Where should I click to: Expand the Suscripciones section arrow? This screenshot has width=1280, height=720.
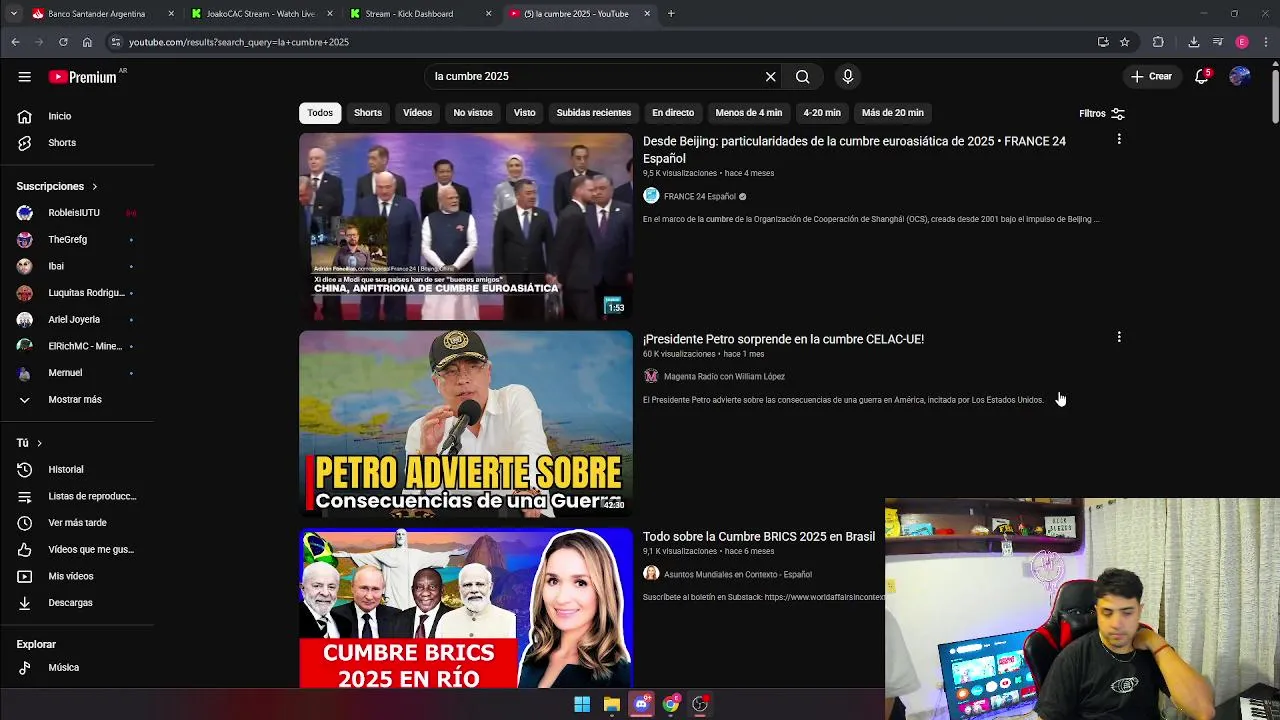[x=95, y=186]
